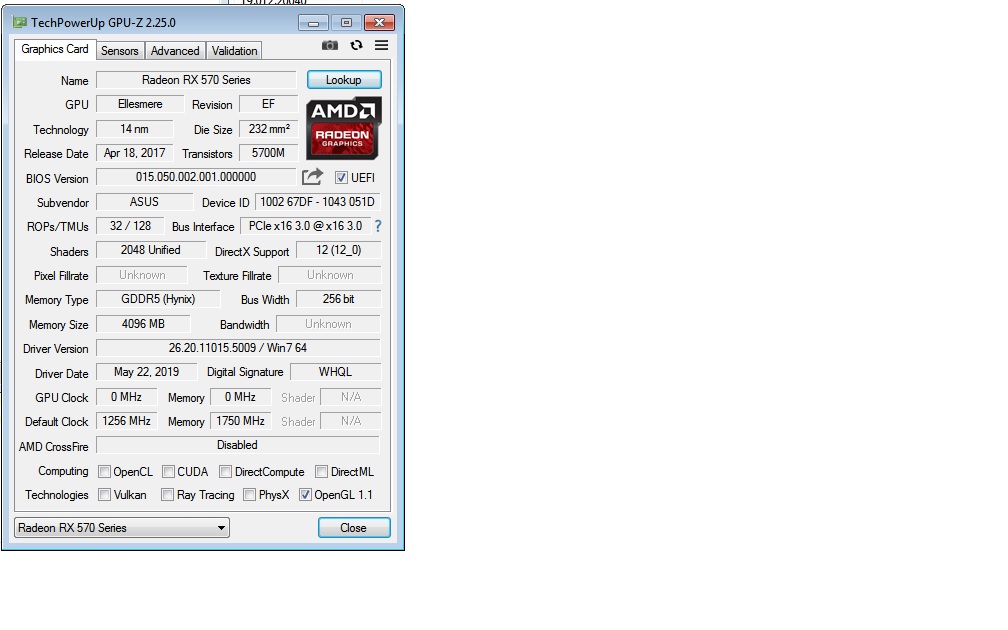Click the GPU Clock field 0 MHz
1008x630 pixels.
click(126, 397)
